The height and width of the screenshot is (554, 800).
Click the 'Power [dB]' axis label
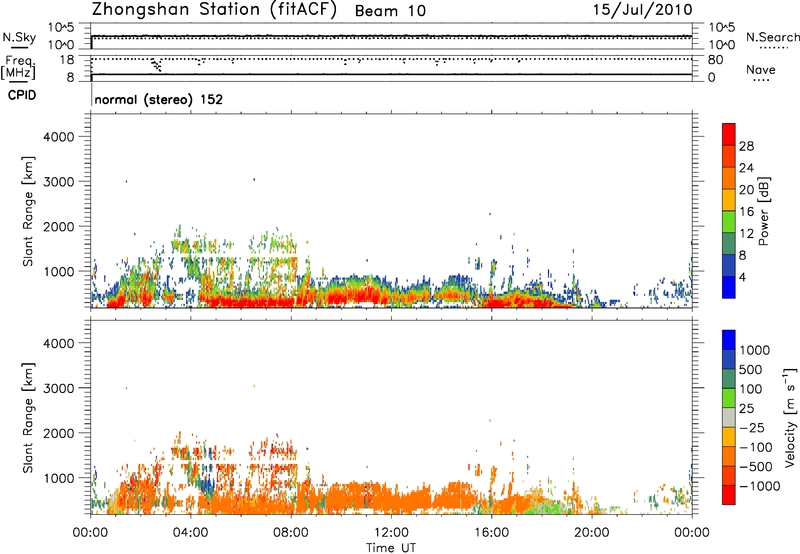[763, 211]
